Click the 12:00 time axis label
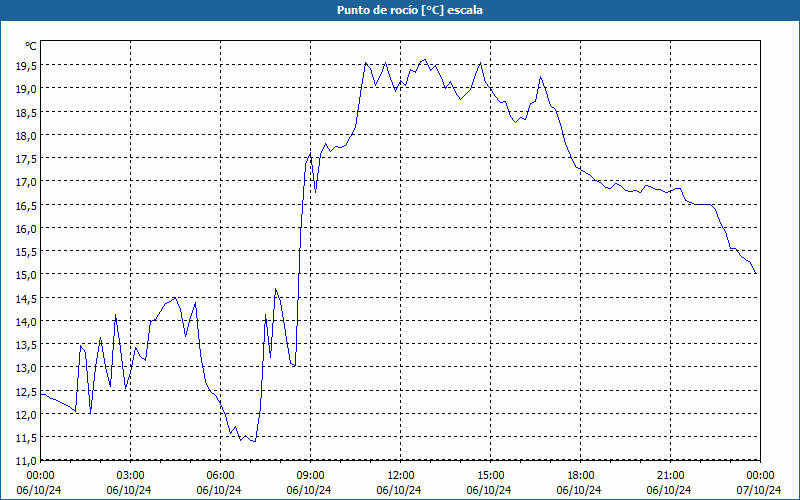 (x=401, y=476)
